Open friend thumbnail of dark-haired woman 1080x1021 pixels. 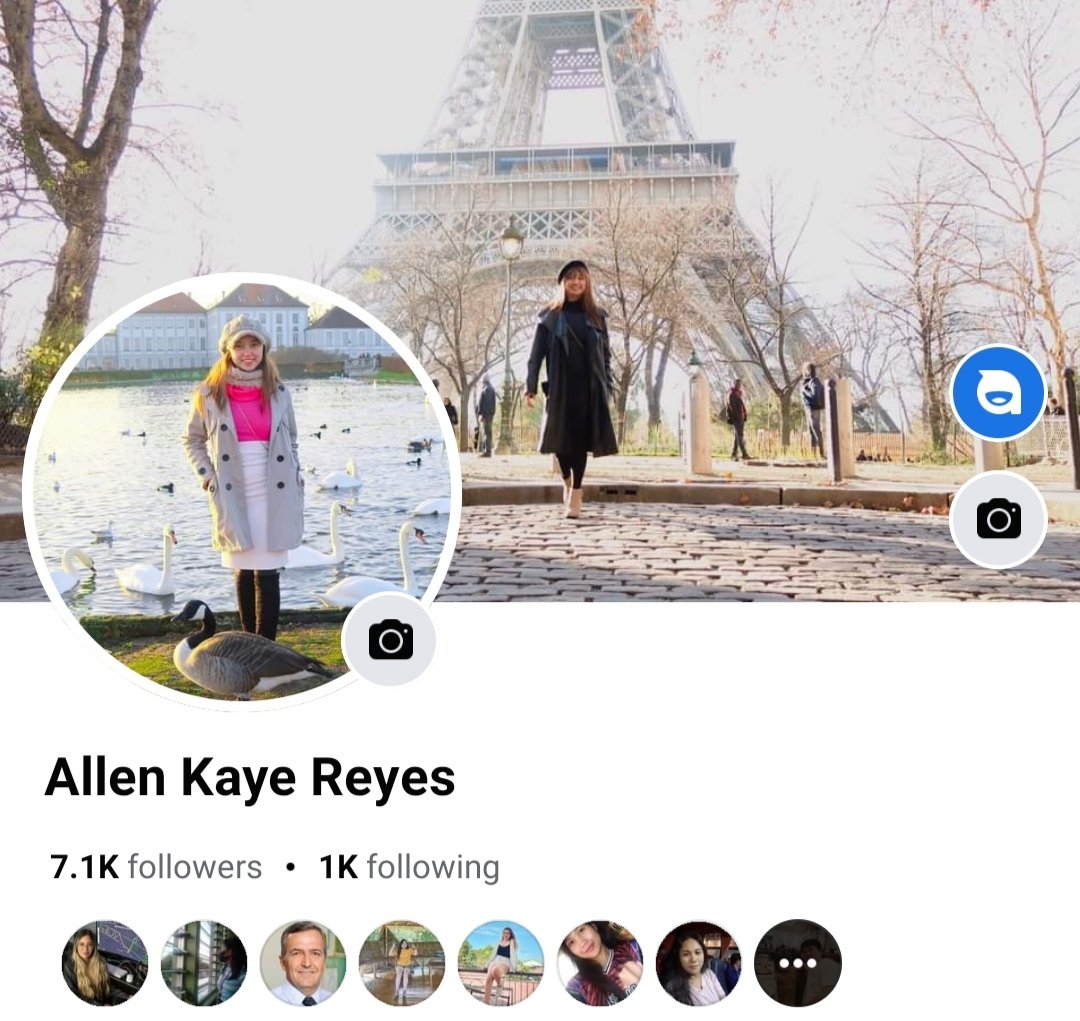click(x=699, y=963)
